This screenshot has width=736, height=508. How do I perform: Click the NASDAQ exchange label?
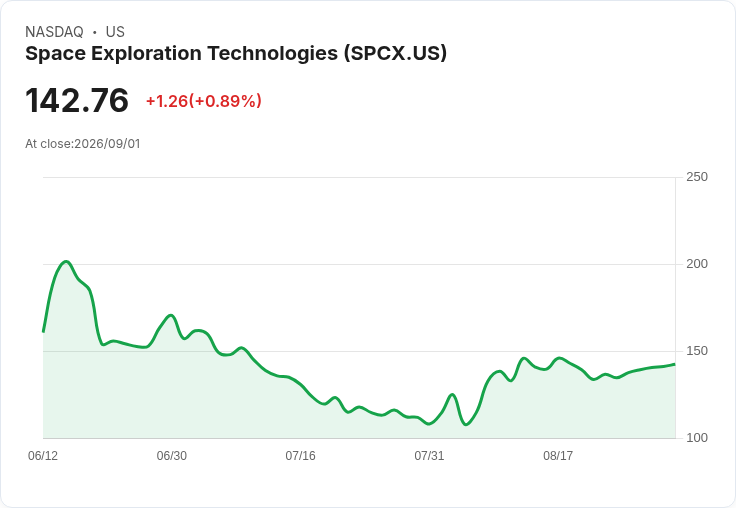pos(54,32)
